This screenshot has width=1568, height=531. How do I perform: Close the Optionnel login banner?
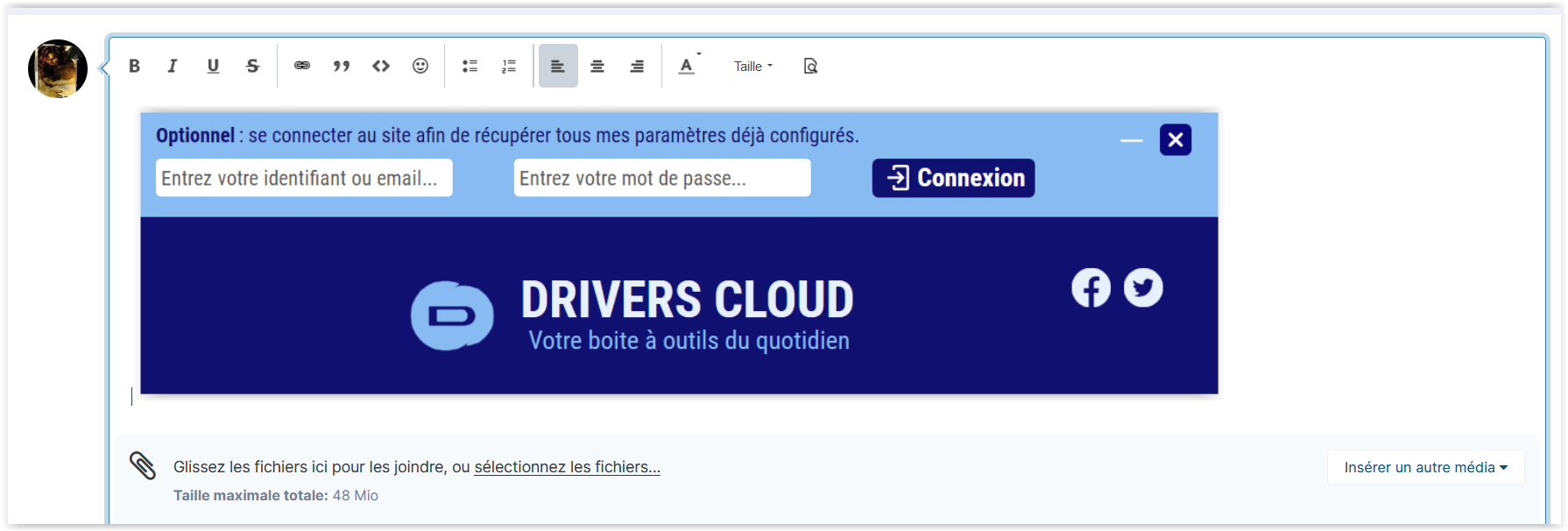tap(1176, 139)
